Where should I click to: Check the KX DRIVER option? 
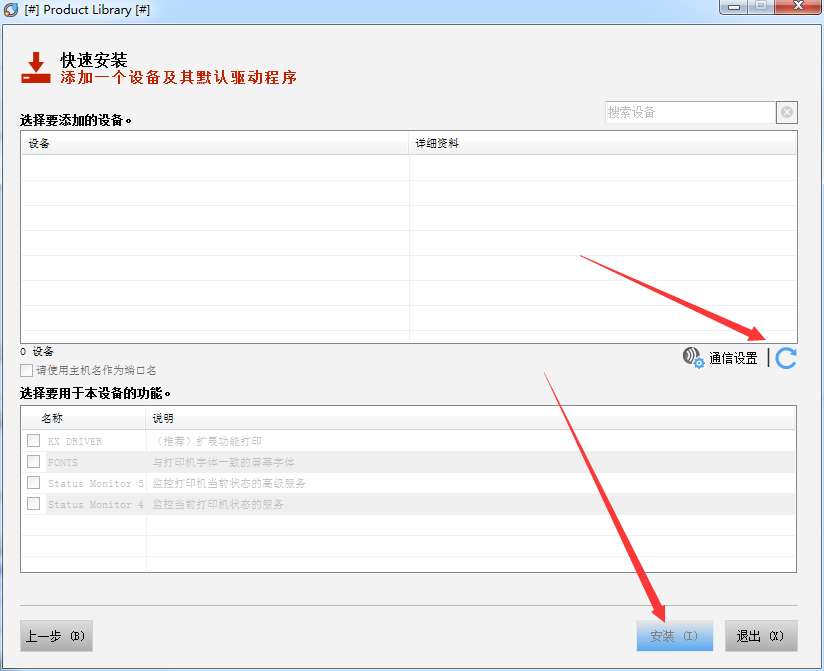[34, 440]
